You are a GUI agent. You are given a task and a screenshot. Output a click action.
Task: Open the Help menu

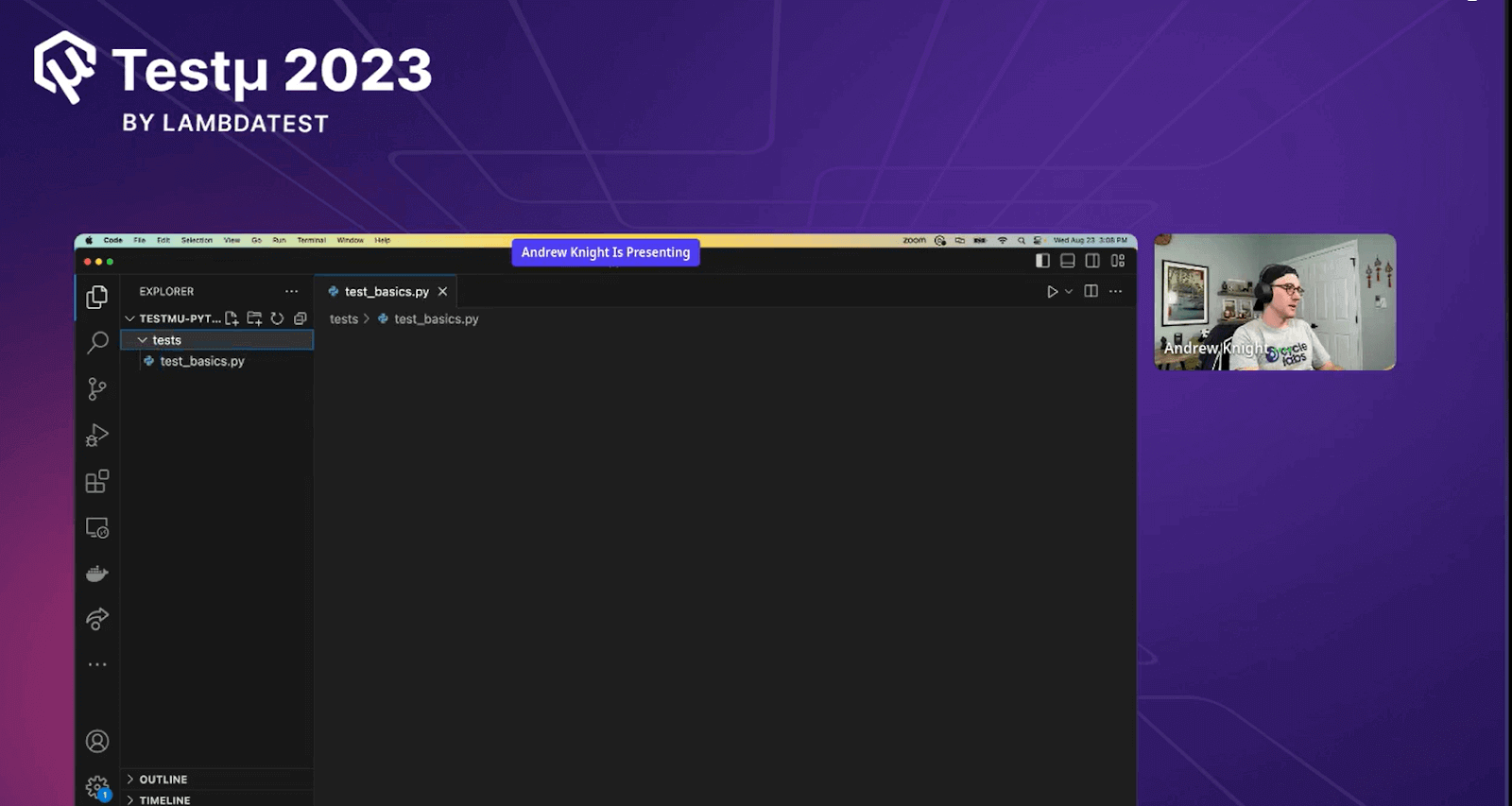point(382,240)
